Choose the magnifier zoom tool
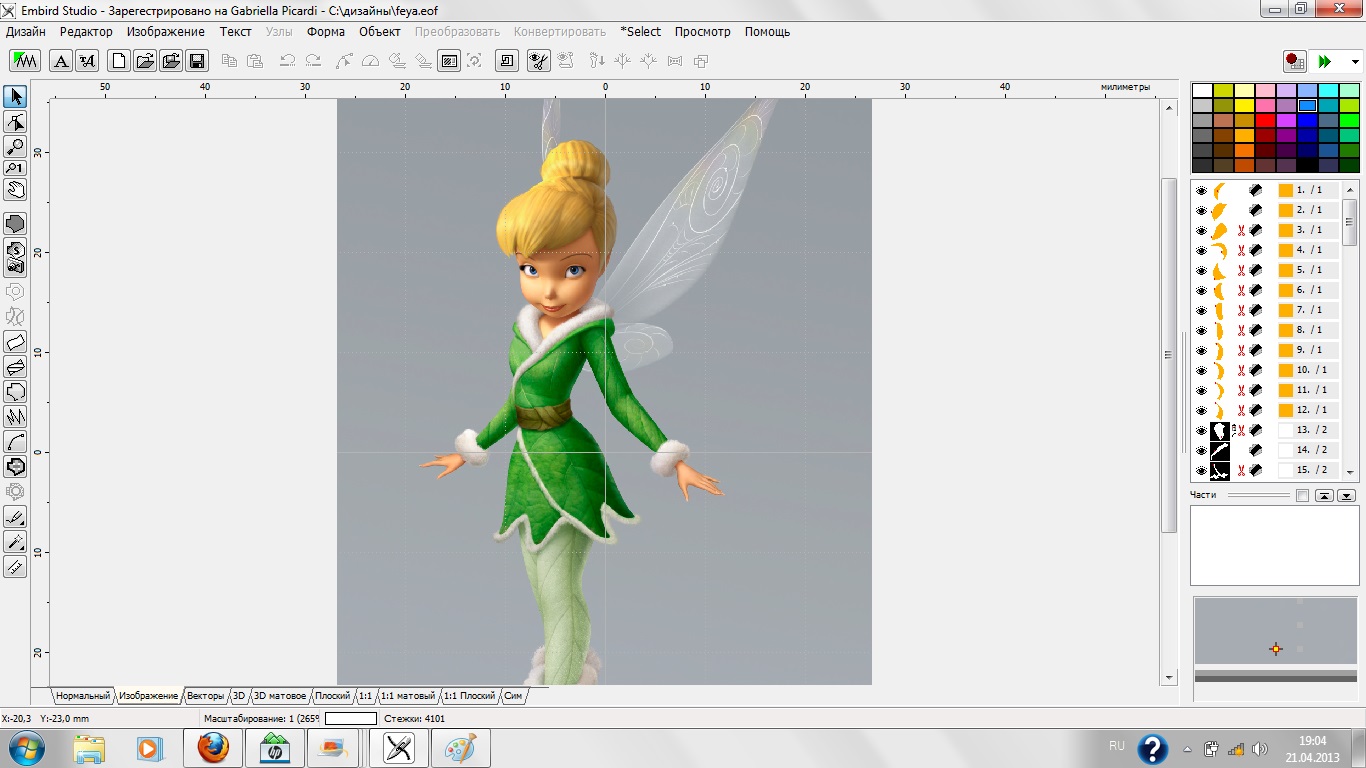Screen dimensions: 1366x768 click(15, 146)
